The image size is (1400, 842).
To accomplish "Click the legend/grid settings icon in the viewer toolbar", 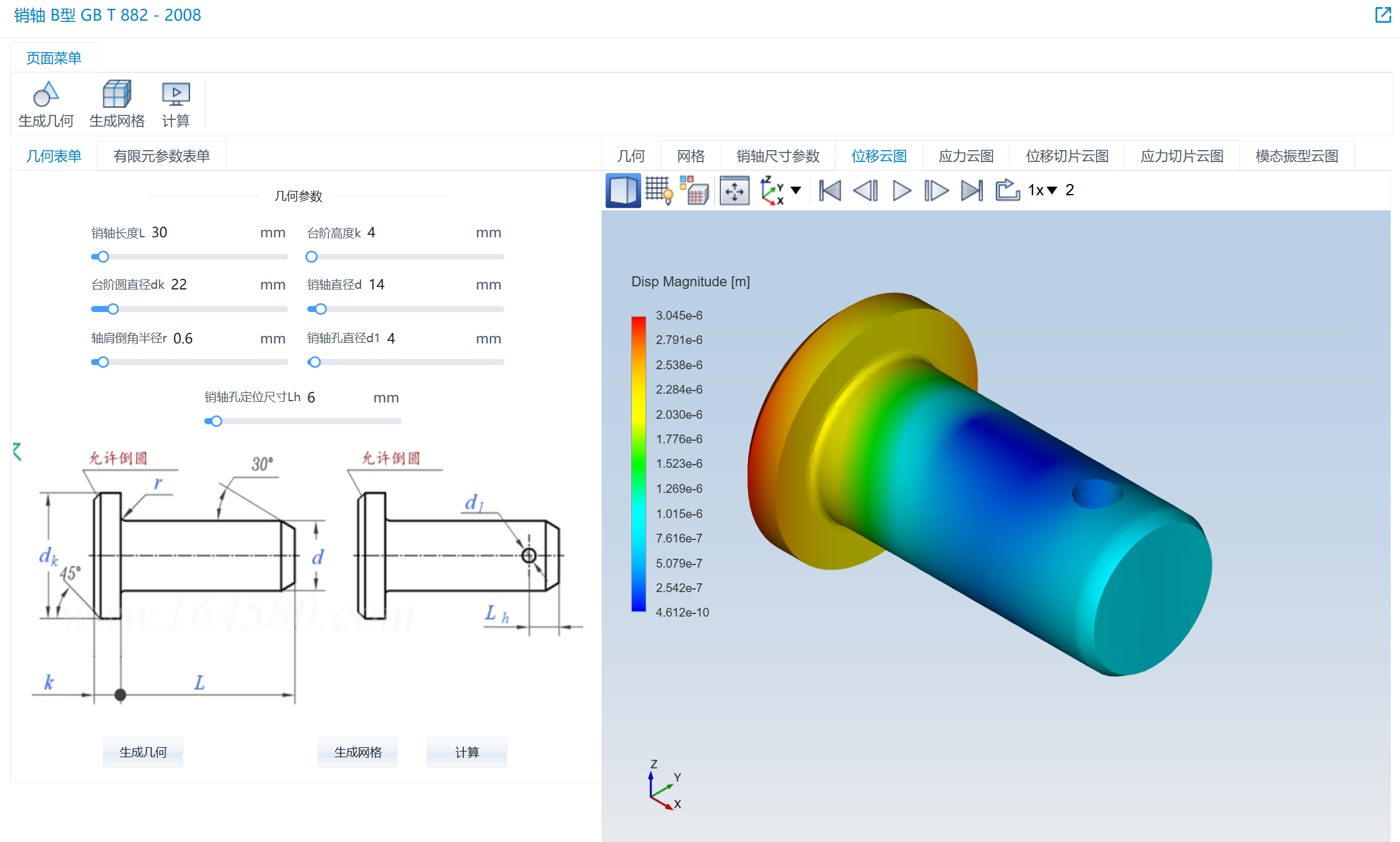I will tap(695, 190).
